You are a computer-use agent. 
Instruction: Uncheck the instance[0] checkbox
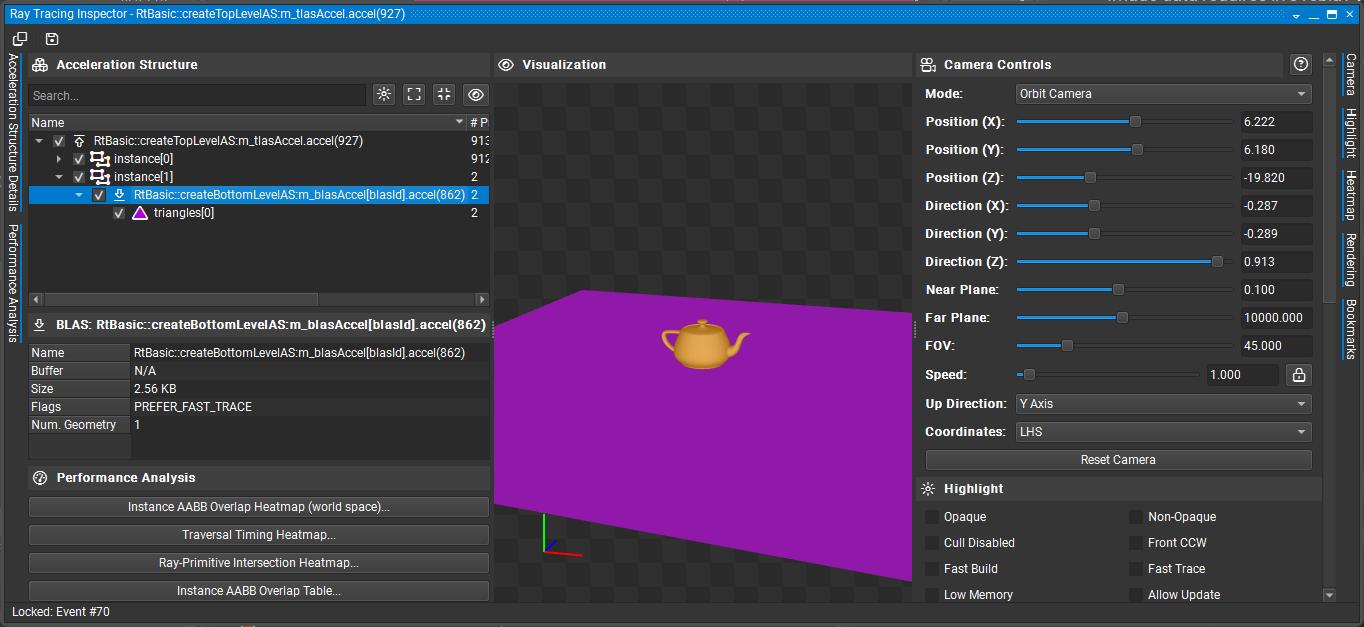79,159
